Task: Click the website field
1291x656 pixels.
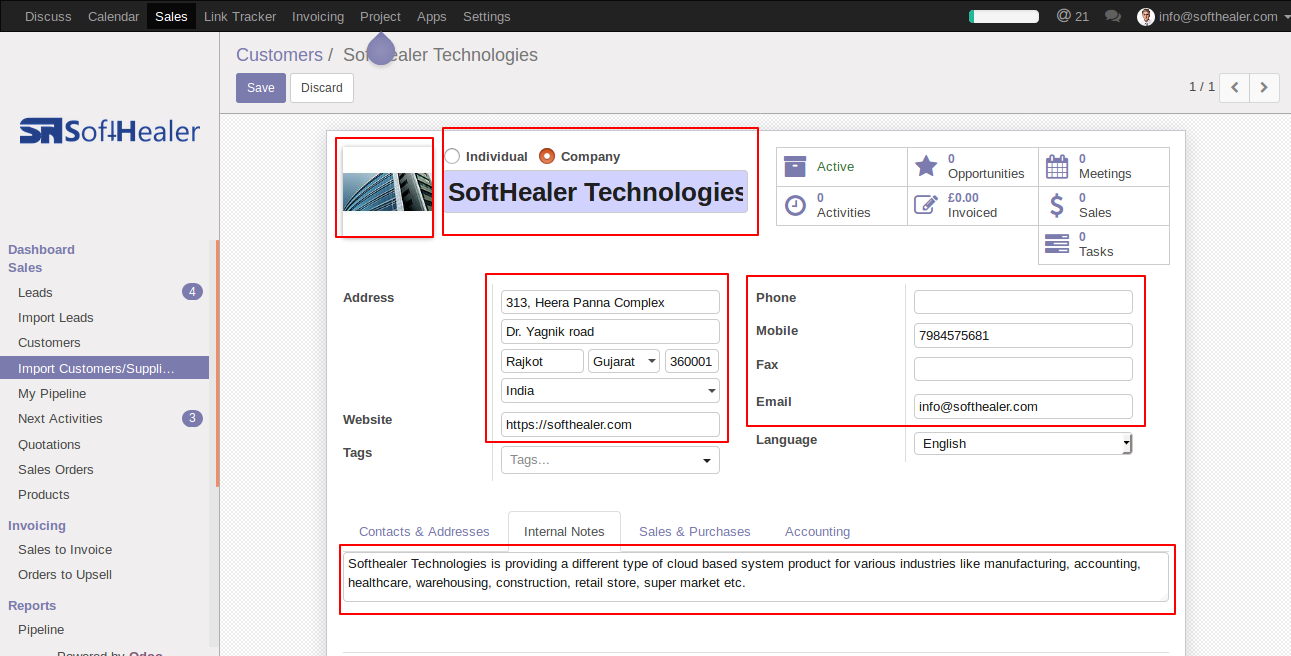Action: tap(610, 424)
